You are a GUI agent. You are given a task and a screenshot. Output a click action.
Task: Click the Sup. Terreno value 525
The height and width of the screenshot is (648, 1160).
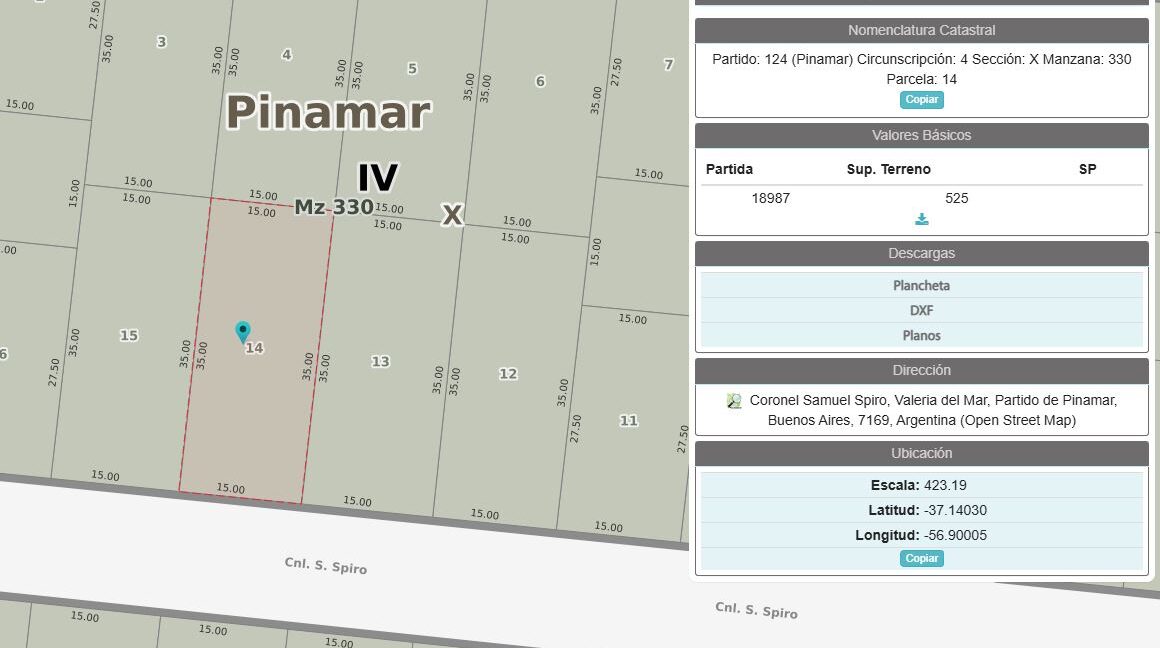coord(957,198)
